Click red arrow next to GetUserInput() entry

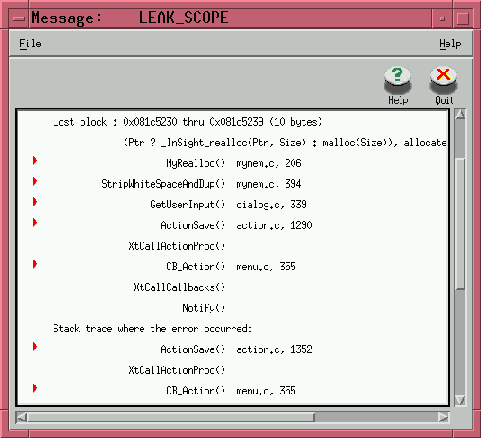click(35, 202)
